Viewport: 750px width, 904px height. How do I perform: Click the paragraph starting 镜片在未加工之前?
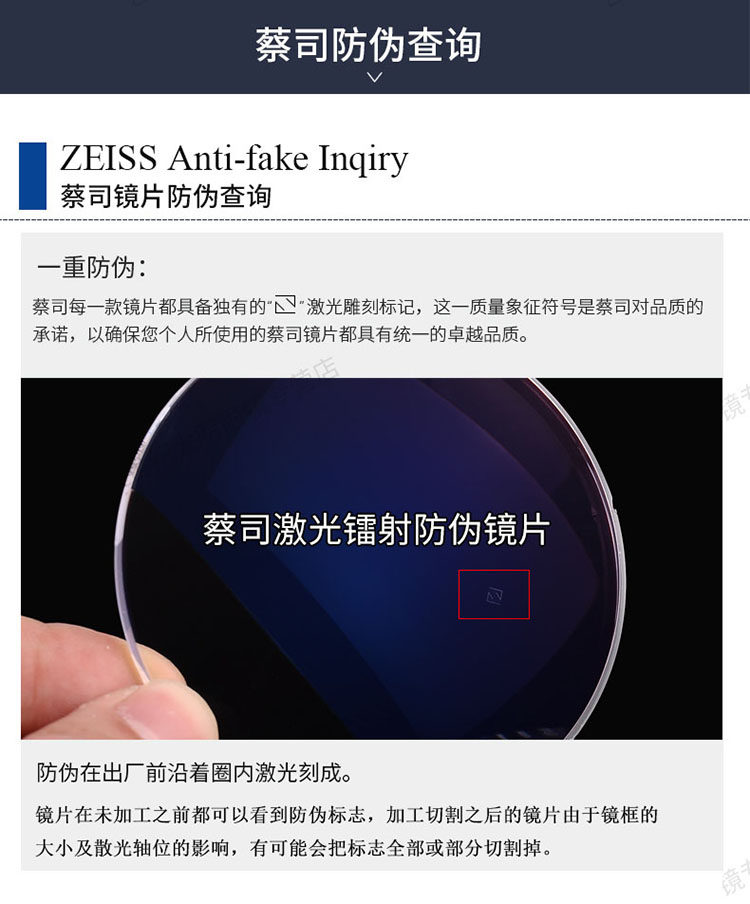coord(346,831)
